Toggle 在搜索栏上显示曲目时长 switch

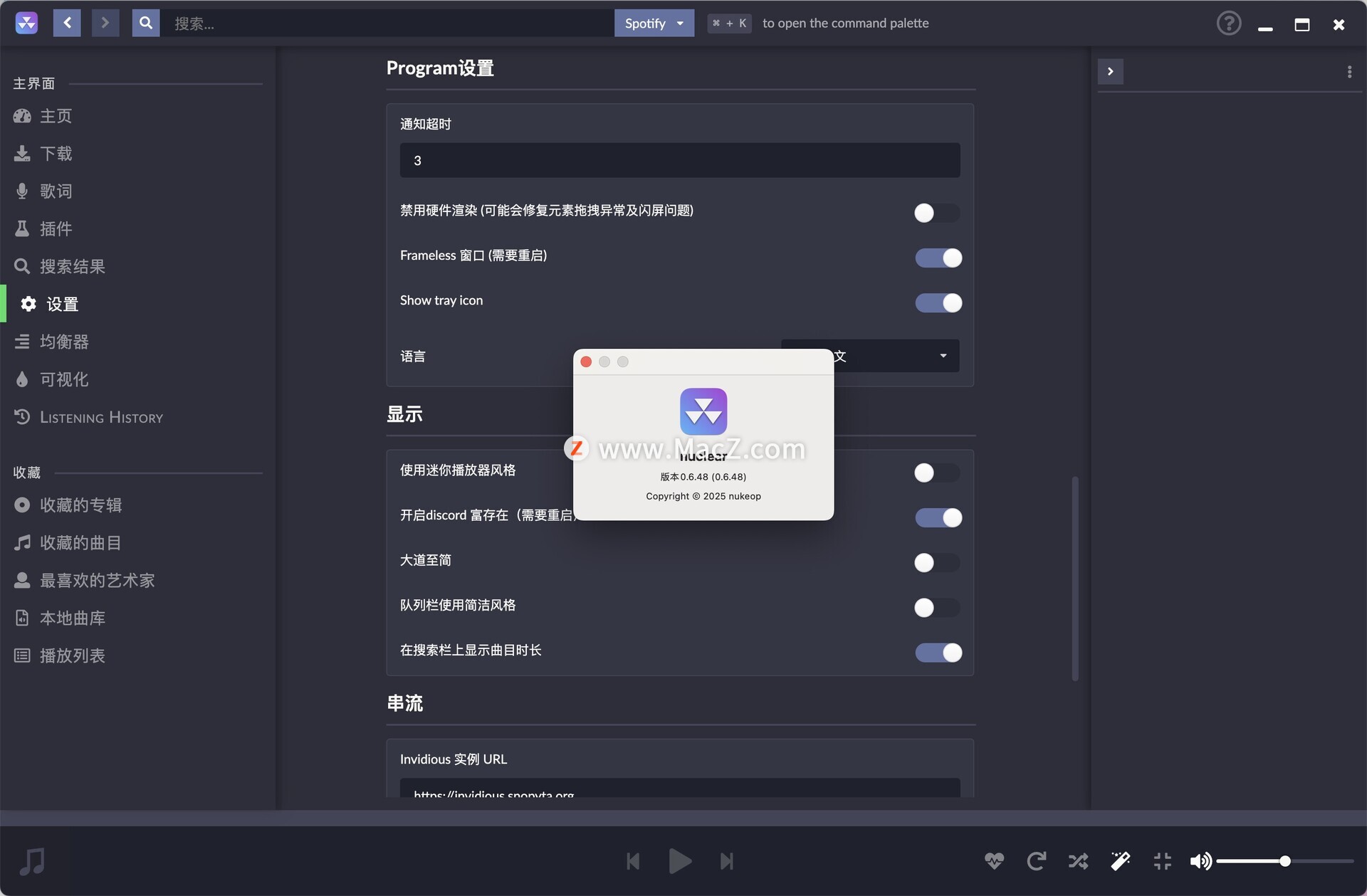point(937,653)
